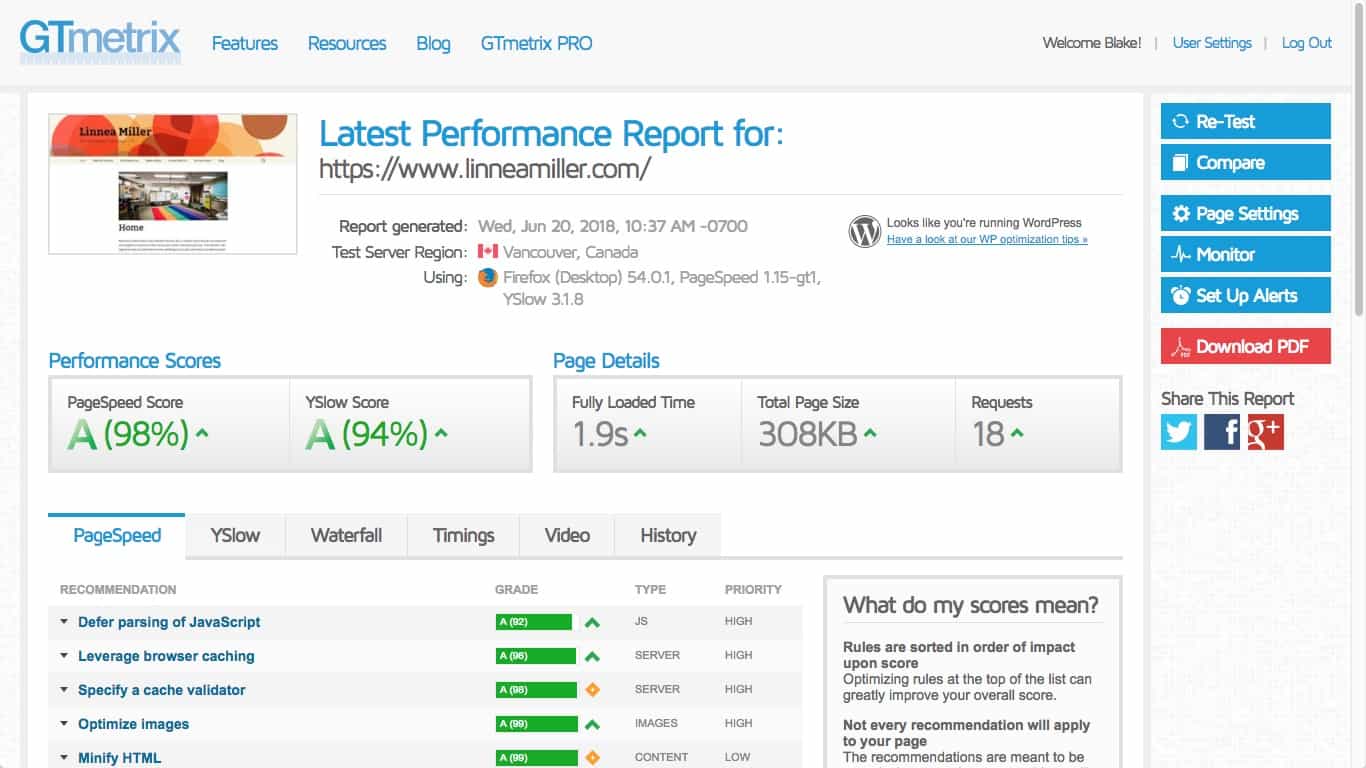Click Set Up Alerts button
Screen dimensions: 1366x768
1246,295
